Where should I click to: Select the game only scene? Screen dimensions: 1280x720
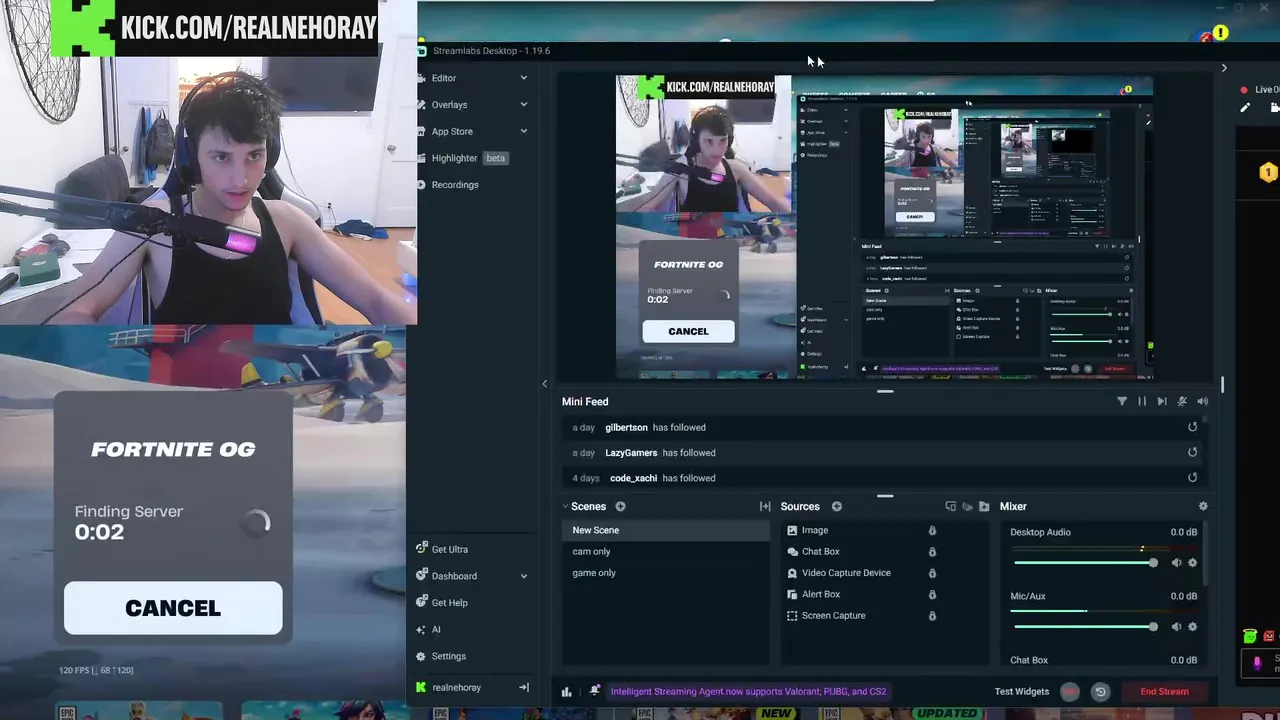(665, 574)
